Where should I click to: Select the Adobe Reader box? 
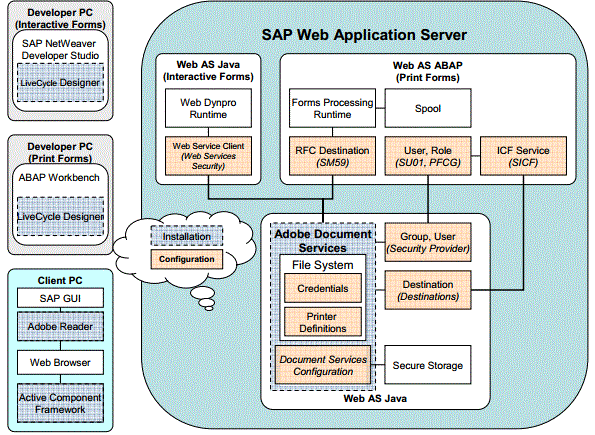coord(60,326)
